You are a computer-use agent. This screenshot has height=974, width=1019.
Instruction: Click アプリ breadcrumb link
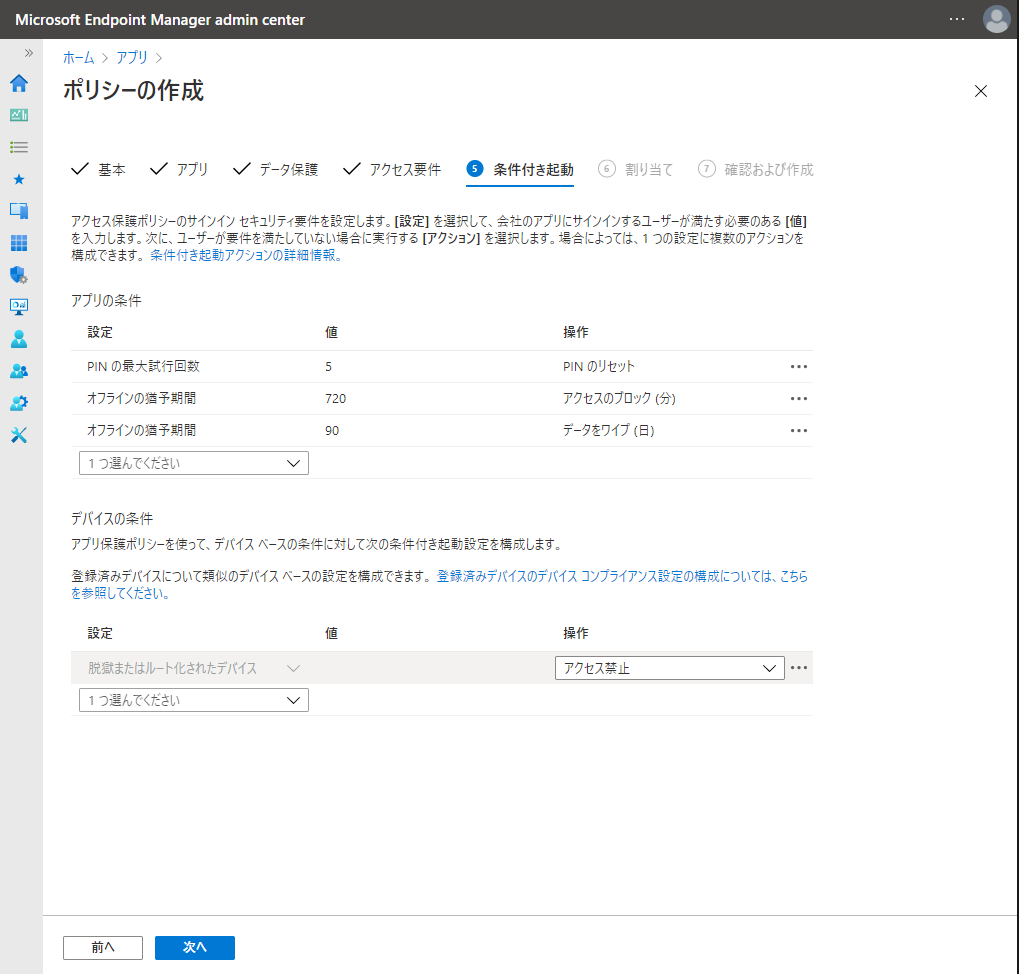coord(132,58)
